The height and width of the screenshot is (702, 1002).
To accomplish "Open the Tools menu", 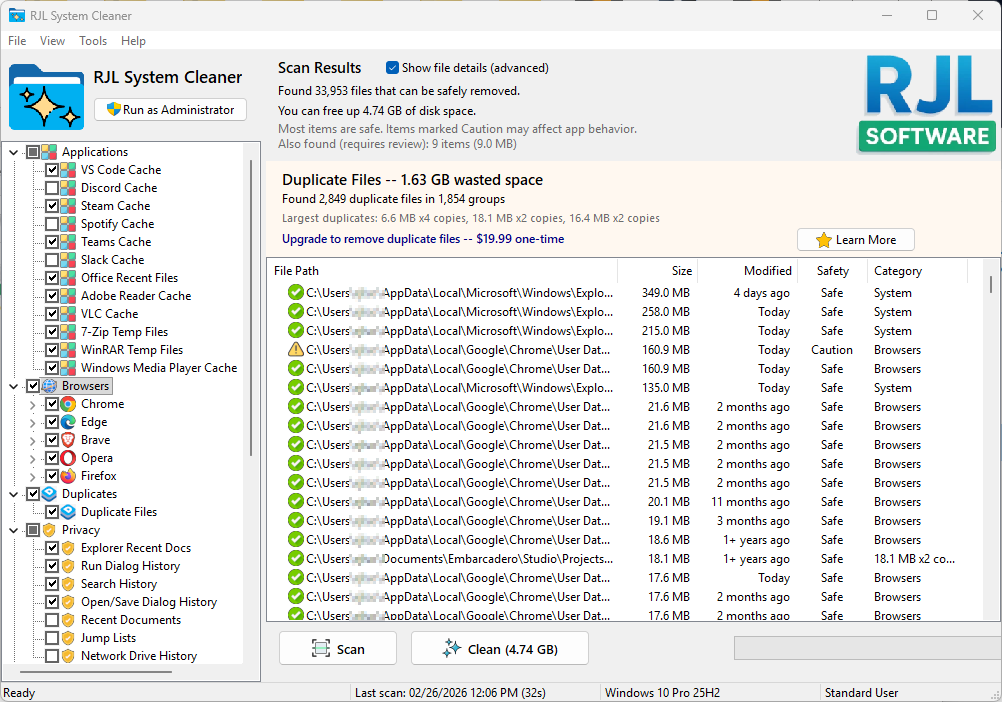I will [x=93, y=41].
